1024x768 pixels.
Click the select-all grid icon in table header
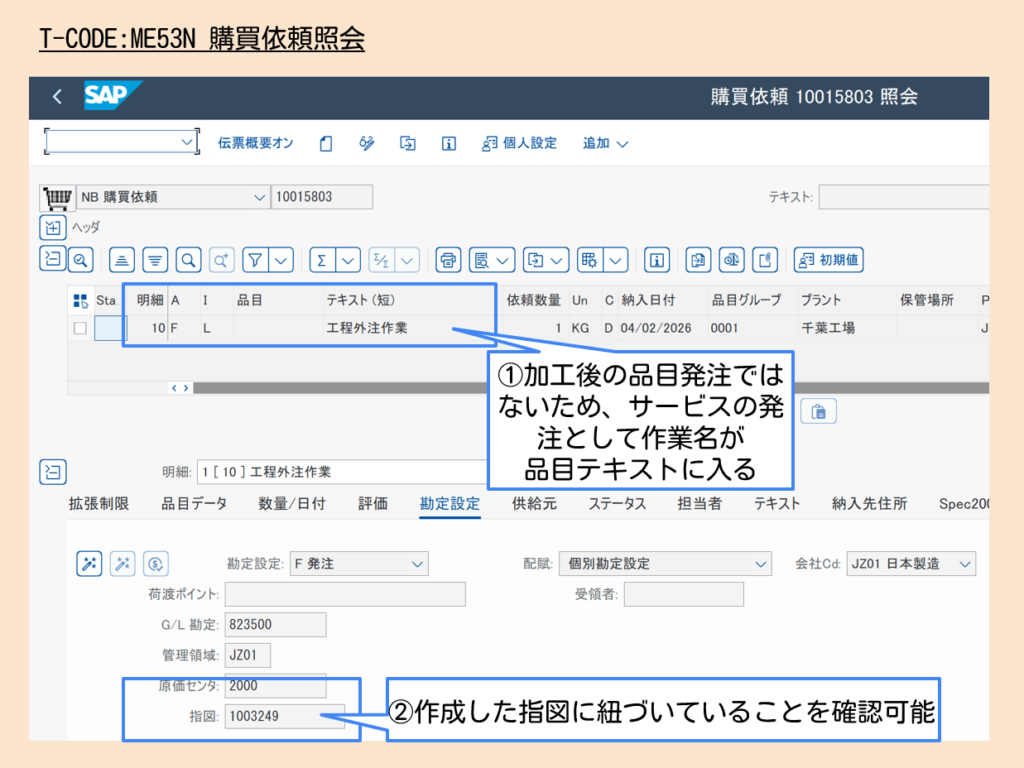(80, 300)
